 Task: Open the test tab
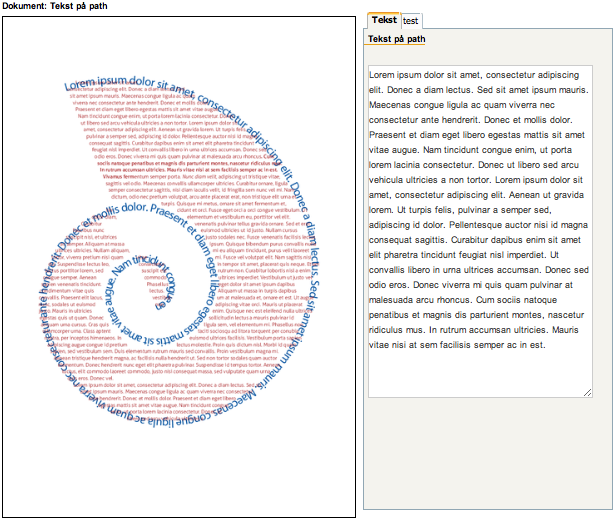(x=411, y=20)
